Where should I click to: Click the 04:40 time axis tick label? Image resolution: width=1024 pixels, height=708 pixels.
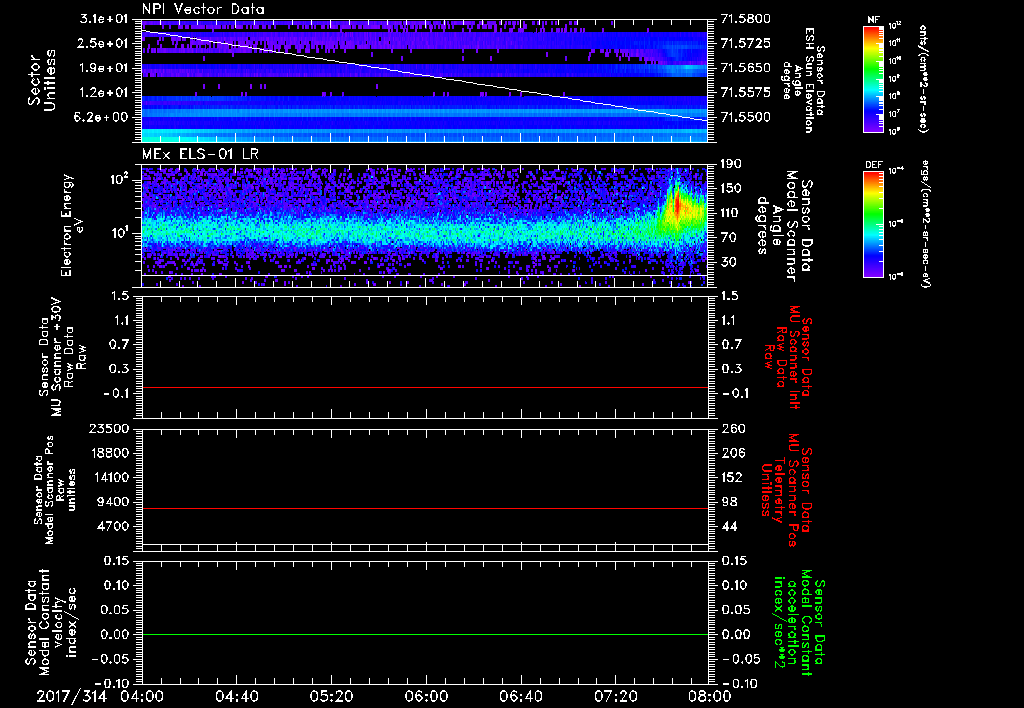(238, 694)
